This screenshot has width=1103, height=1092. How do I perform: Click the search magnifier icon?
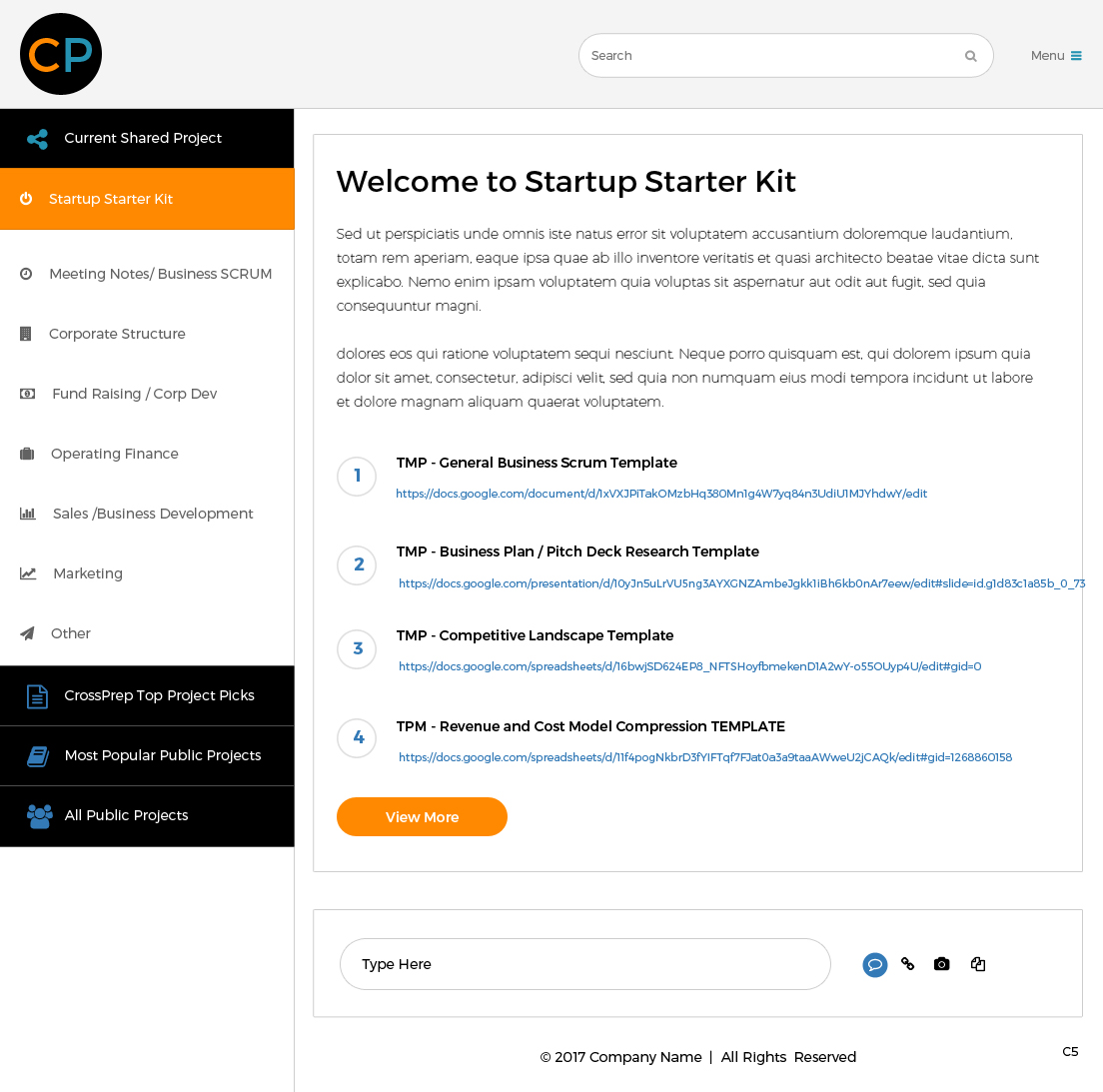tap(971, 56)
